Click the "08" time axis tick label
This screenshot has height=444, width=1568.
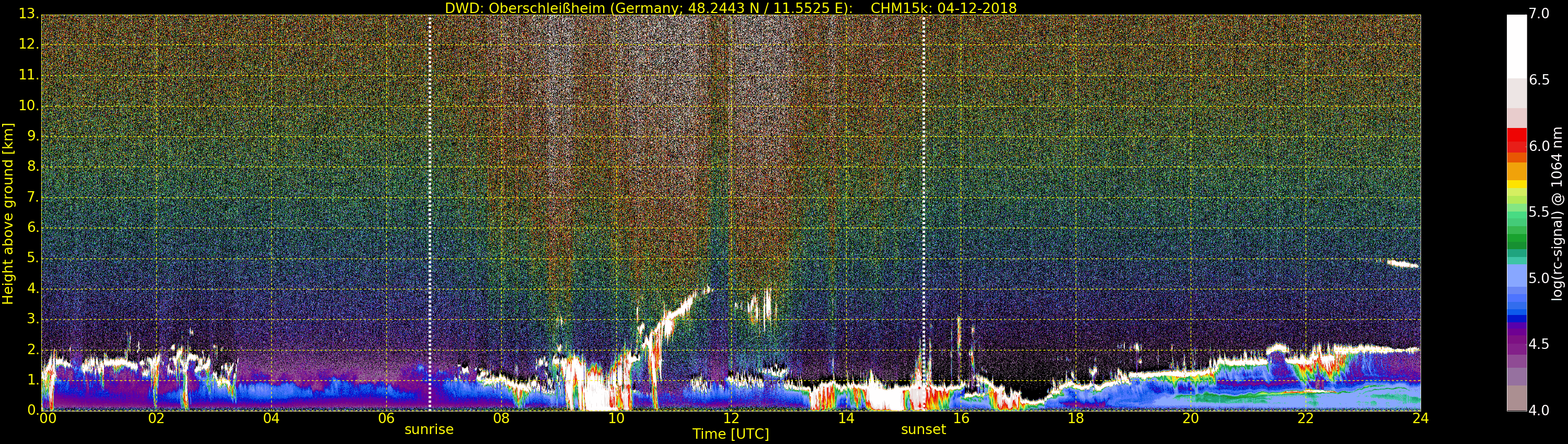pos(501,418)
